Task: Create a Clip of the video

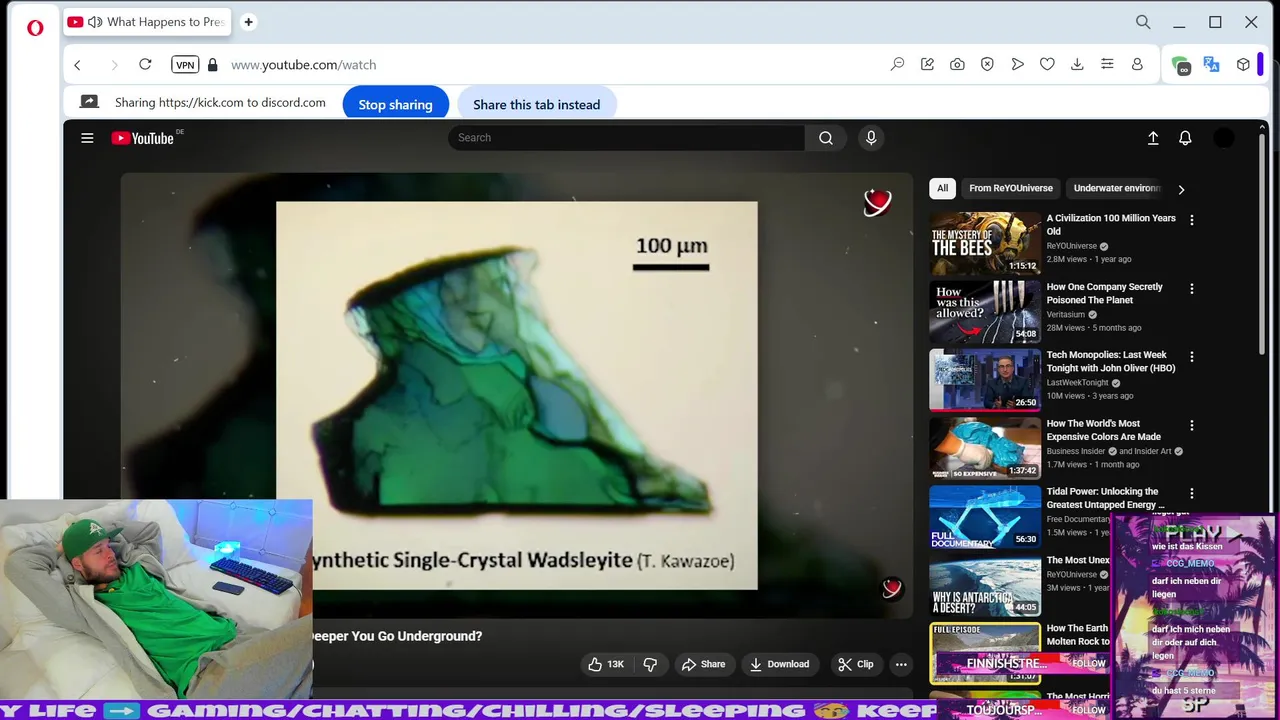Action: tap(856, 664)
